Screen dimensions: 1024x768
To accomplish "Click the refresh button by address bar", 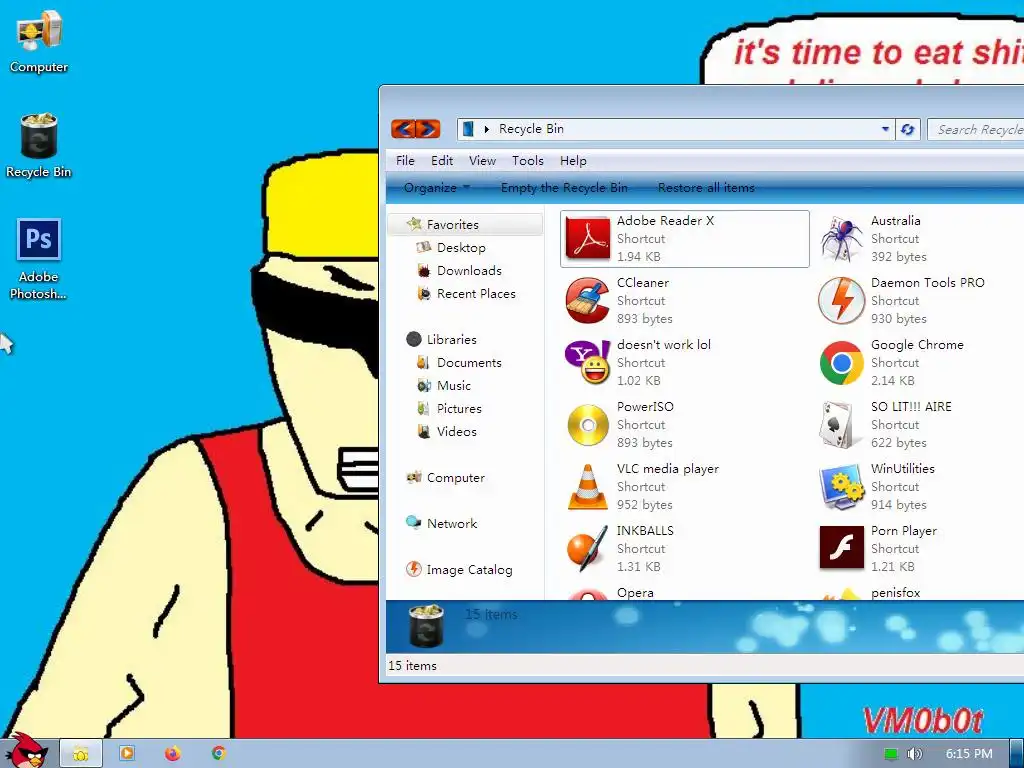I will (x=907, y=129).
